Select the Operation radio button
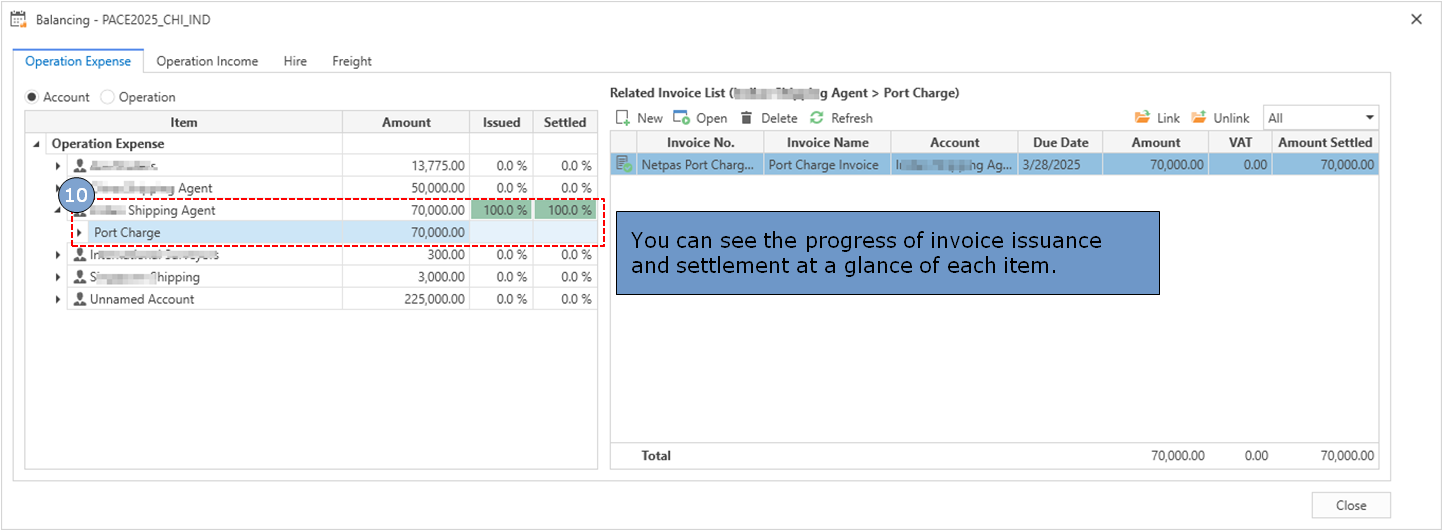Viewport: 1443px width, 531px height. [108, 97]
